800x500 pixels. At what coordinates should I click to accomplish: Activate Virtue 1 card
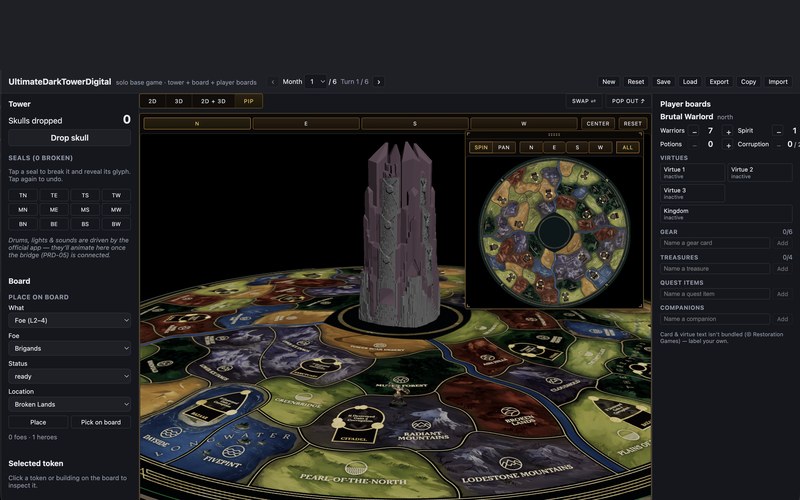692,172
